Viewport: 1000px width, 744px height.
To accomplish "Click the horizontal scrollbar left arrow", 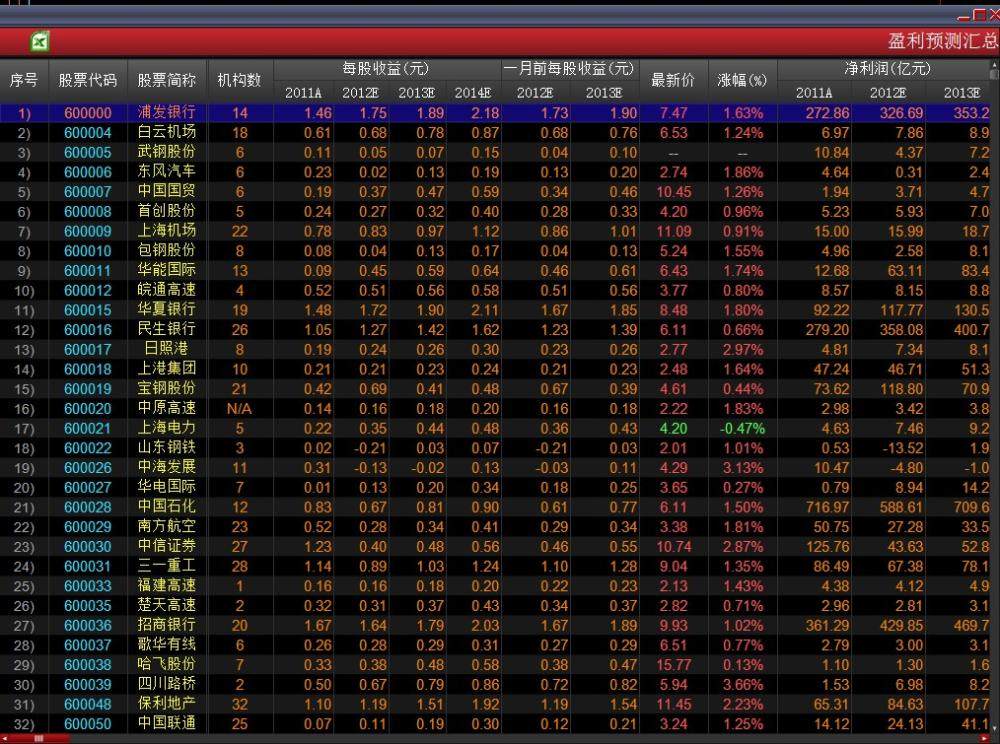I will (4, 739).
